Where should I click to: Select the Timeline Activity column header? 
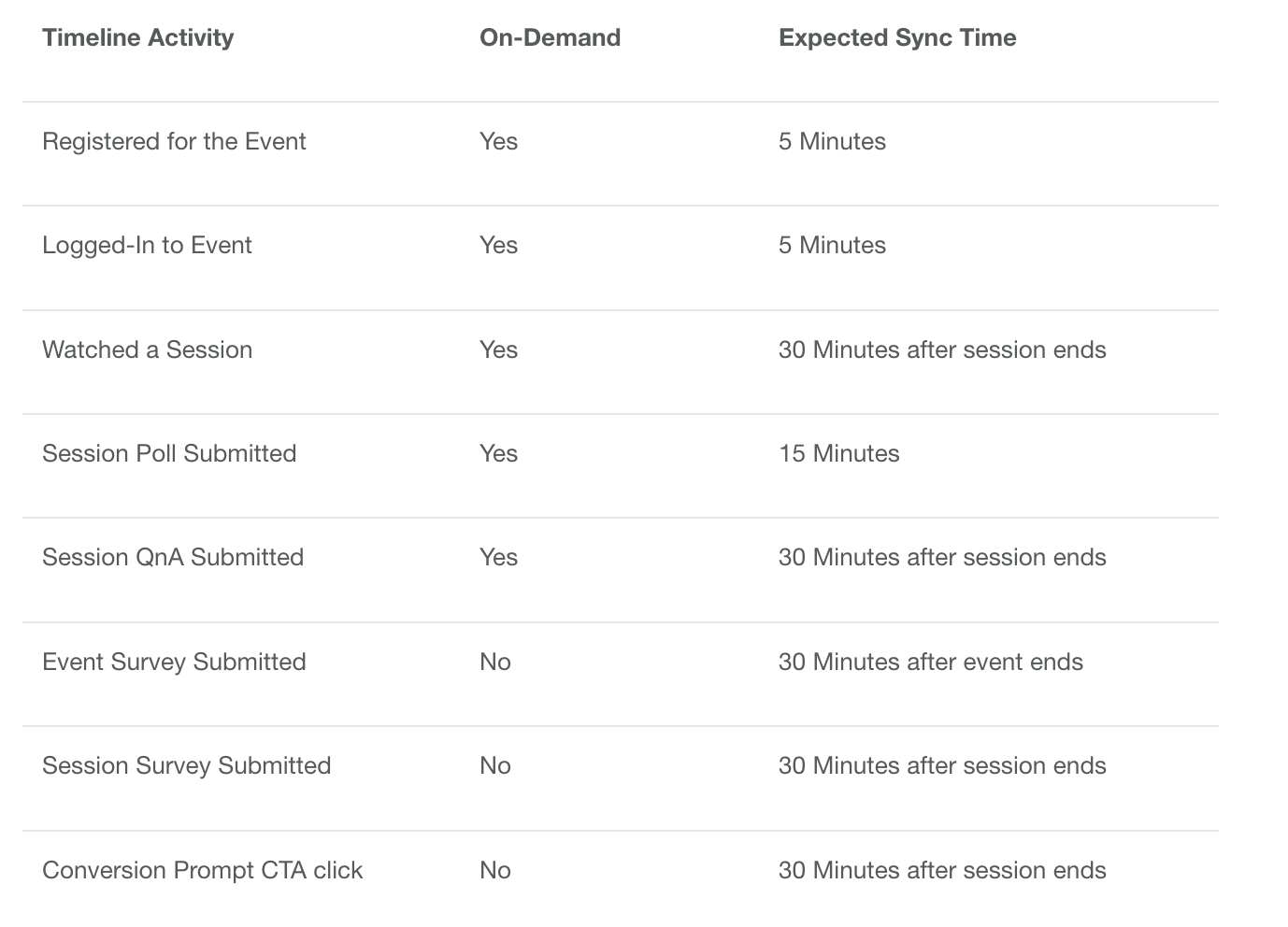tap(137, 37)
